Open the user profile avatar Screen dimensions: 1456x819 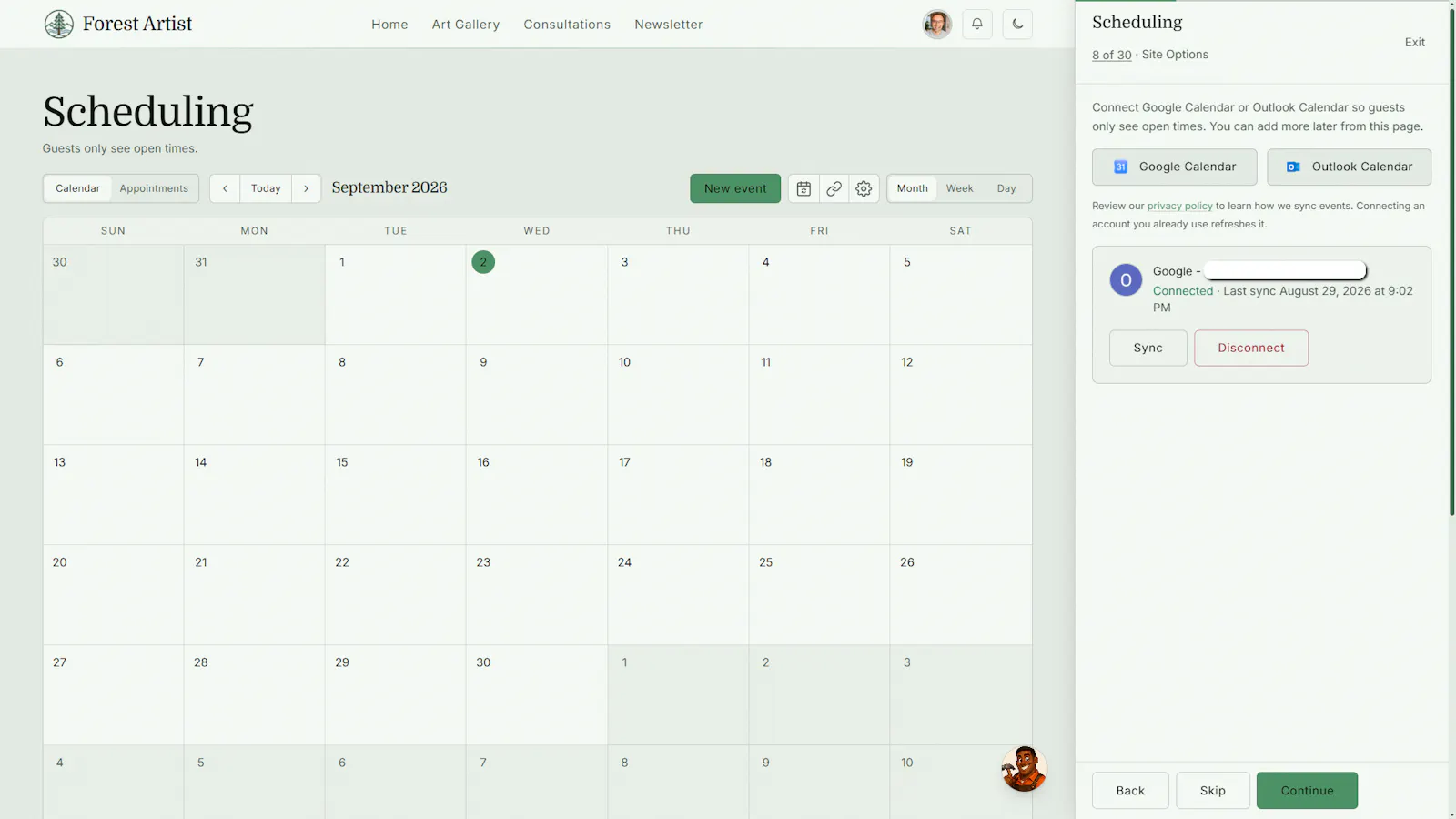coord(936,25)
